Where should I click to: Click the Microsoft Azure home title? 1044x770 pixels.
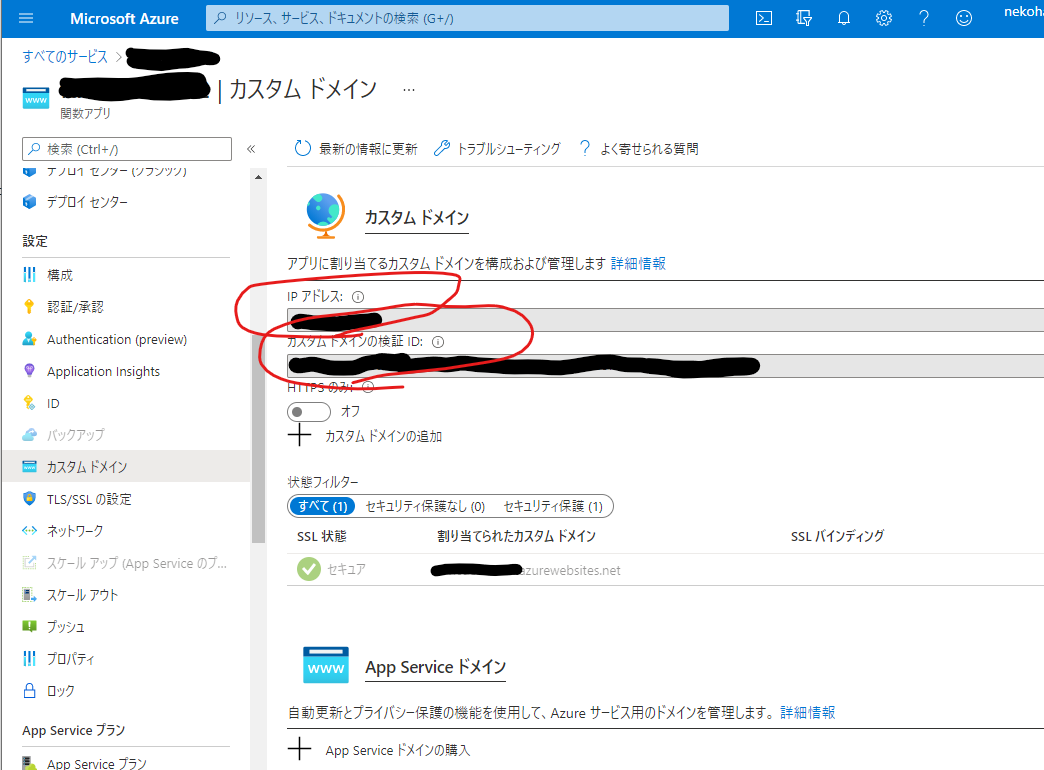click(x=124, y=19)
